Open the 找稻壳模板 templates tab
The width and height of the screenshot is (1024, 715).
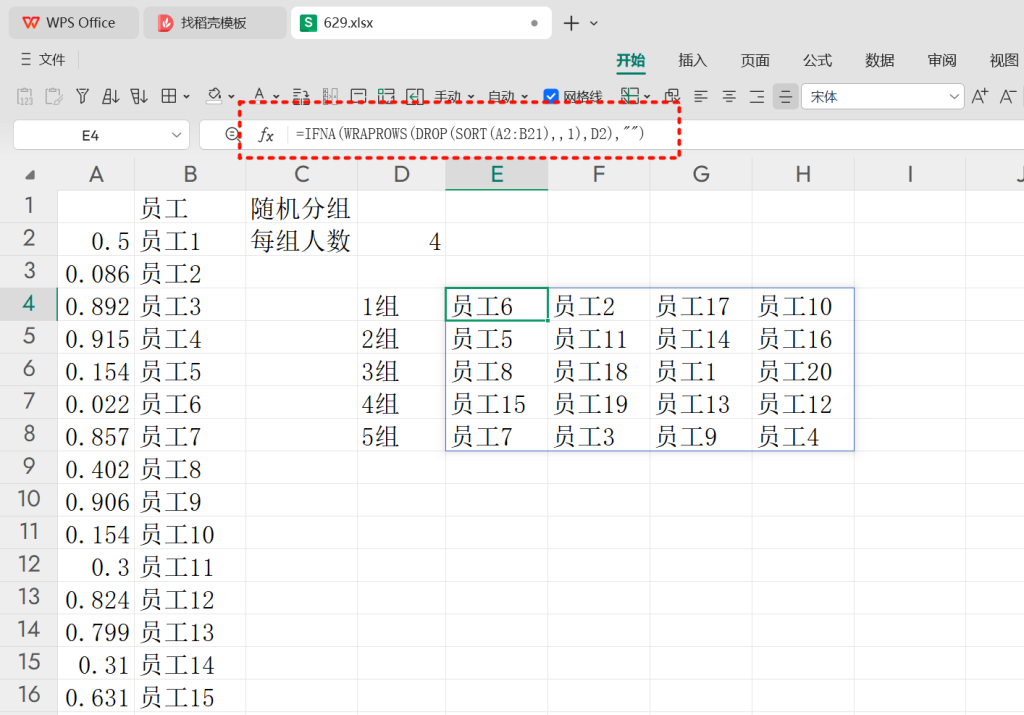(214, 23)
